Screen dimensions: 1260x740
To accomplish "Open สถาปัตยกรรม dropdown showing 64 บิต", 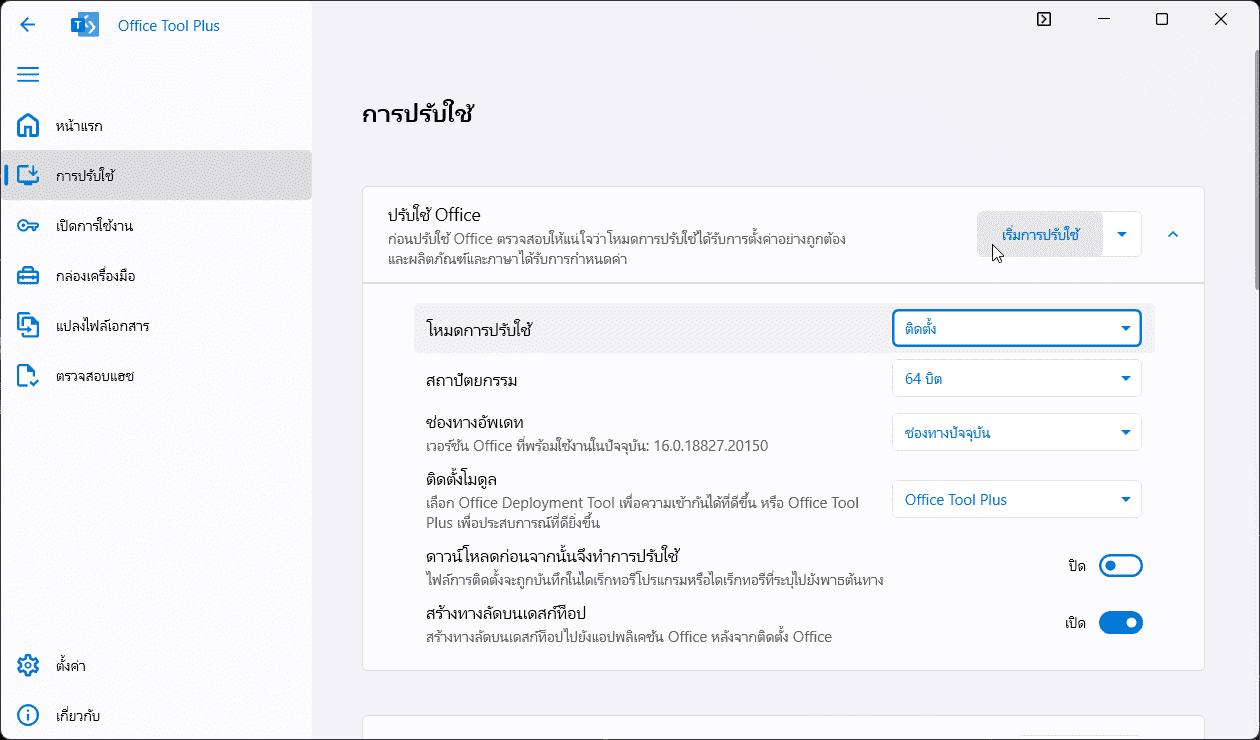I will tap(1016, 379).
